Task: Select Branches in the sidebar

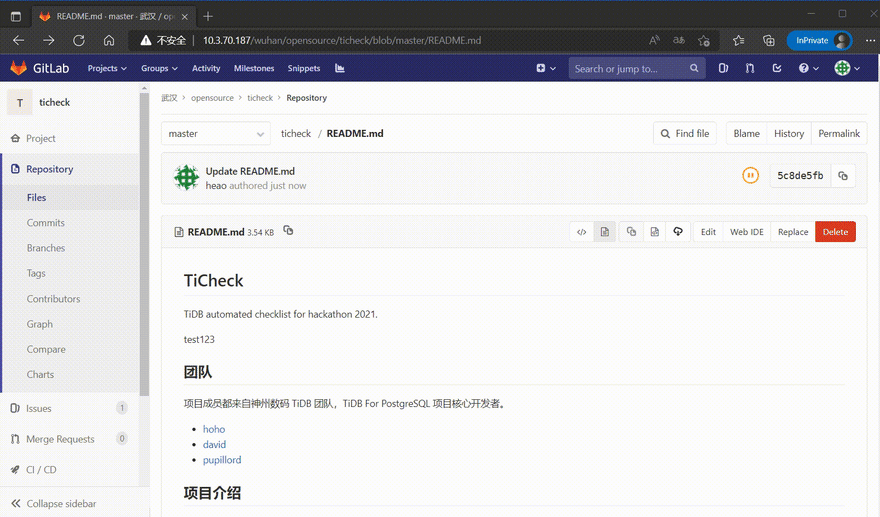Action: [x=45, y=248]
